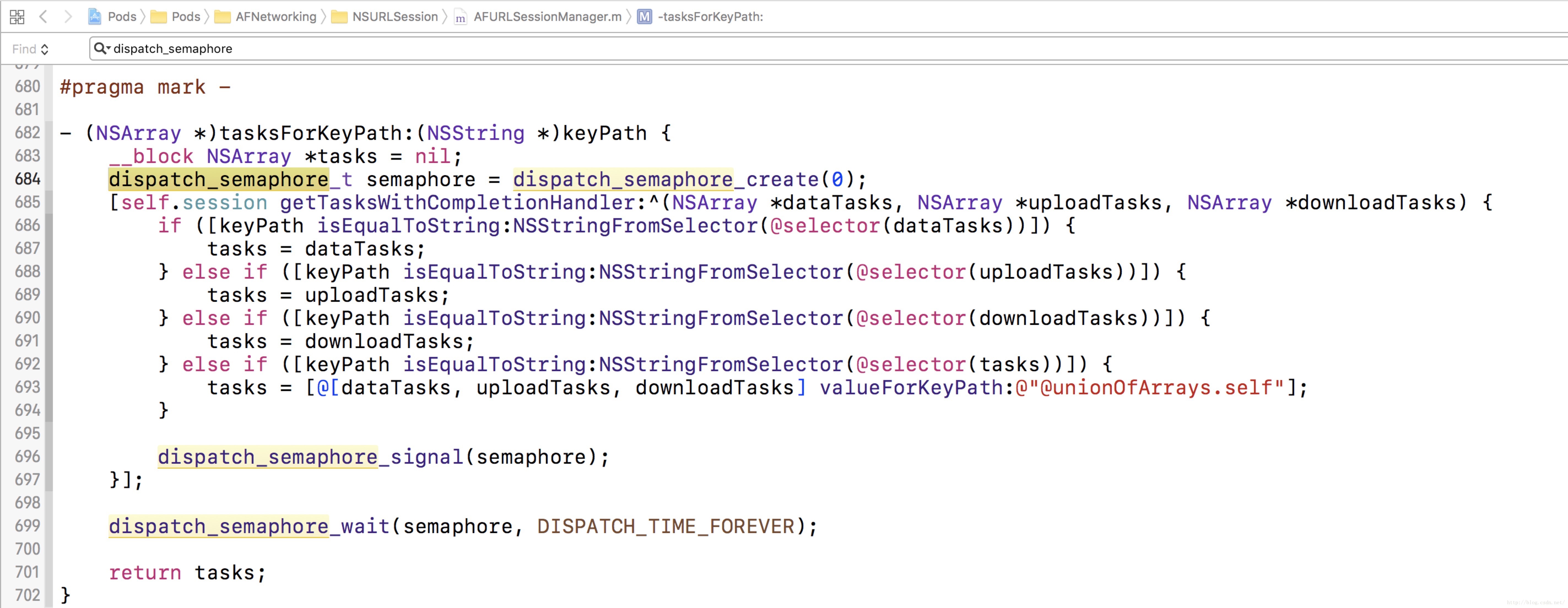1568x608 pixels.
Task: Click the code folding ribbon beside line 690
Action: 49,318
